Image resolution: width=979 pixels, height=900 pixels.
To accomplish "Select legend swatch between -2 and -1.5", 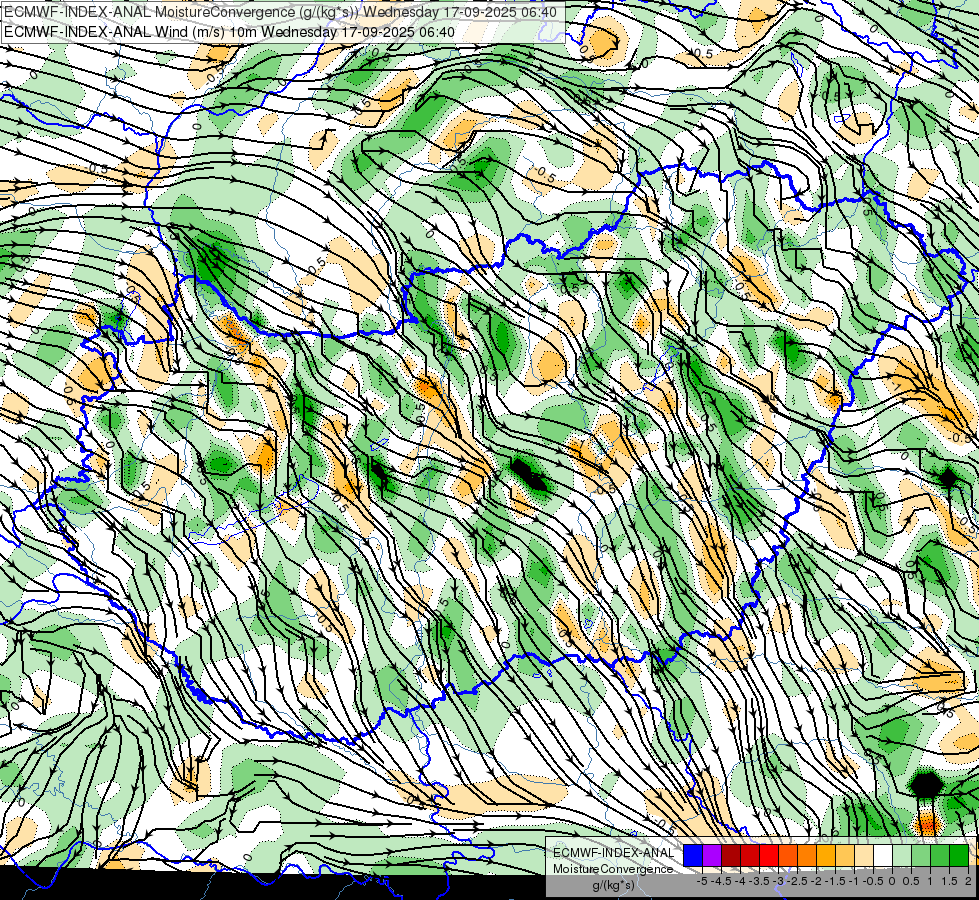I will (826, 856).
